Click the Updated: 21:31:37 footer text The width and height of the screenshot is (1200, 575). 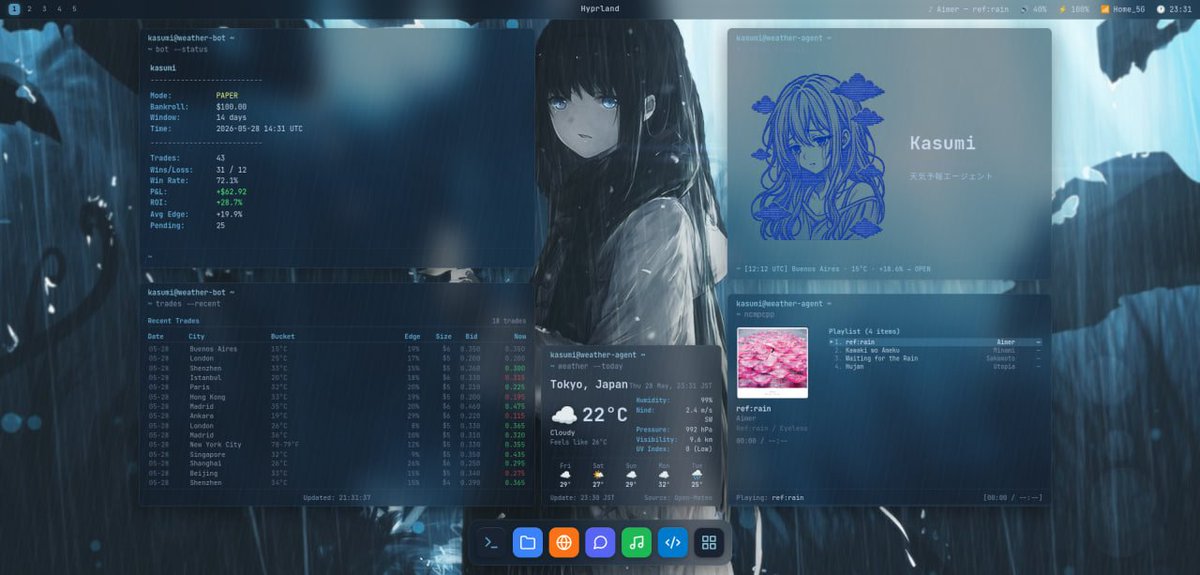point(337,497)
